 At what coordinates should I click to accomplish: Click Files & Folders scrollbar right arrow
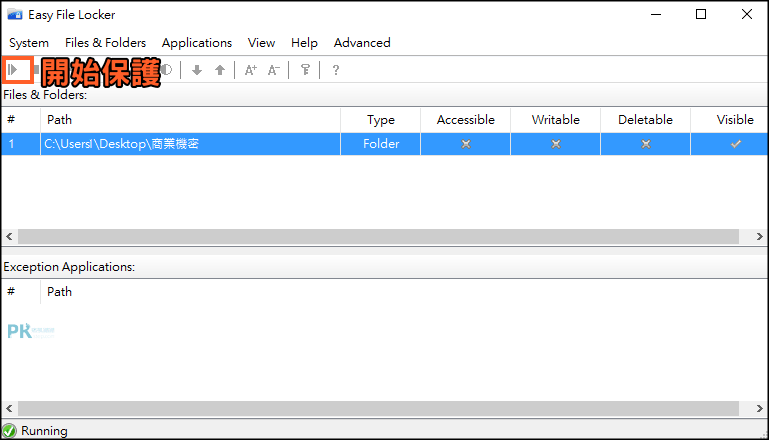pyautogui.click(x=759, y=236)
